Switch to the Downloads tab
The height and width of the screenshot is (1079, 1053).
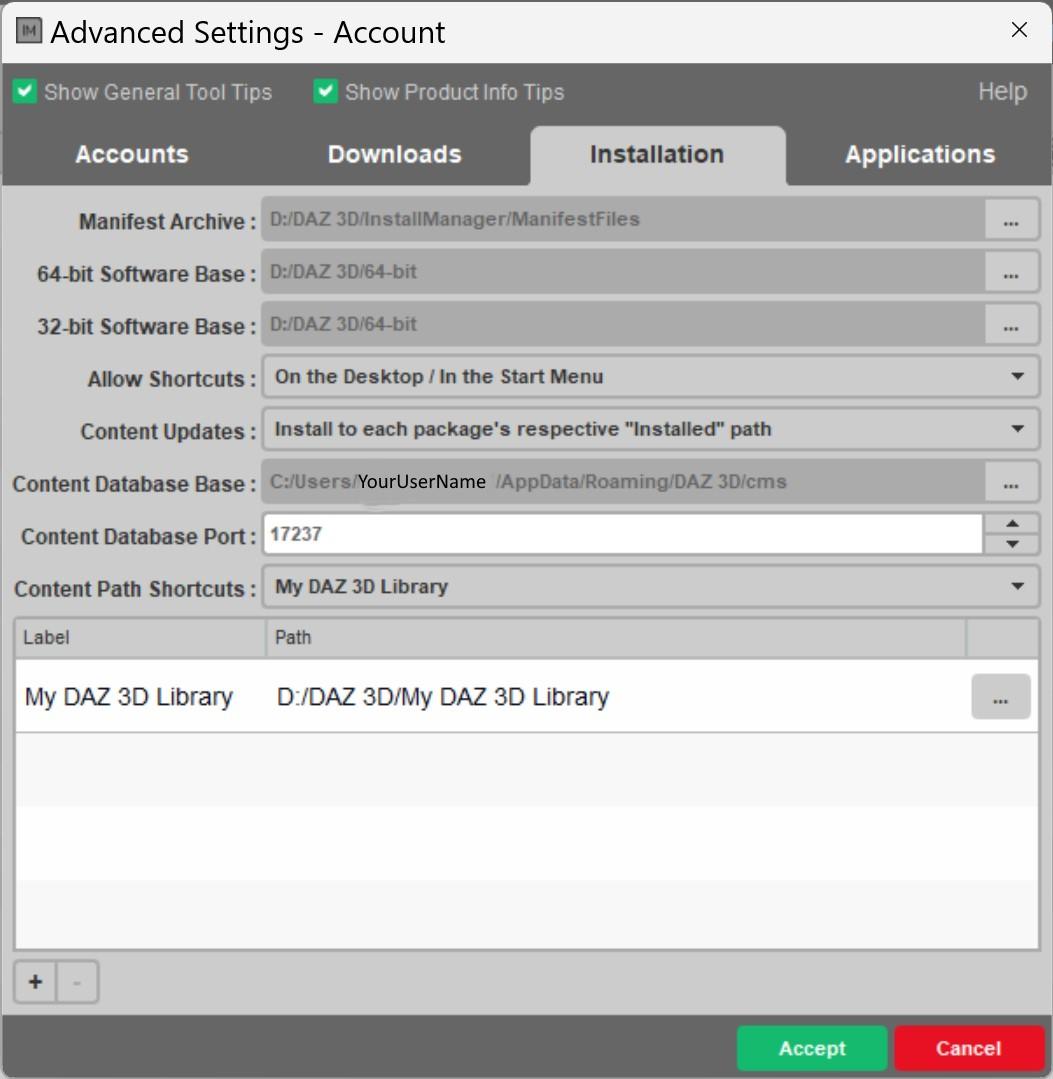[x=394, y=155]
